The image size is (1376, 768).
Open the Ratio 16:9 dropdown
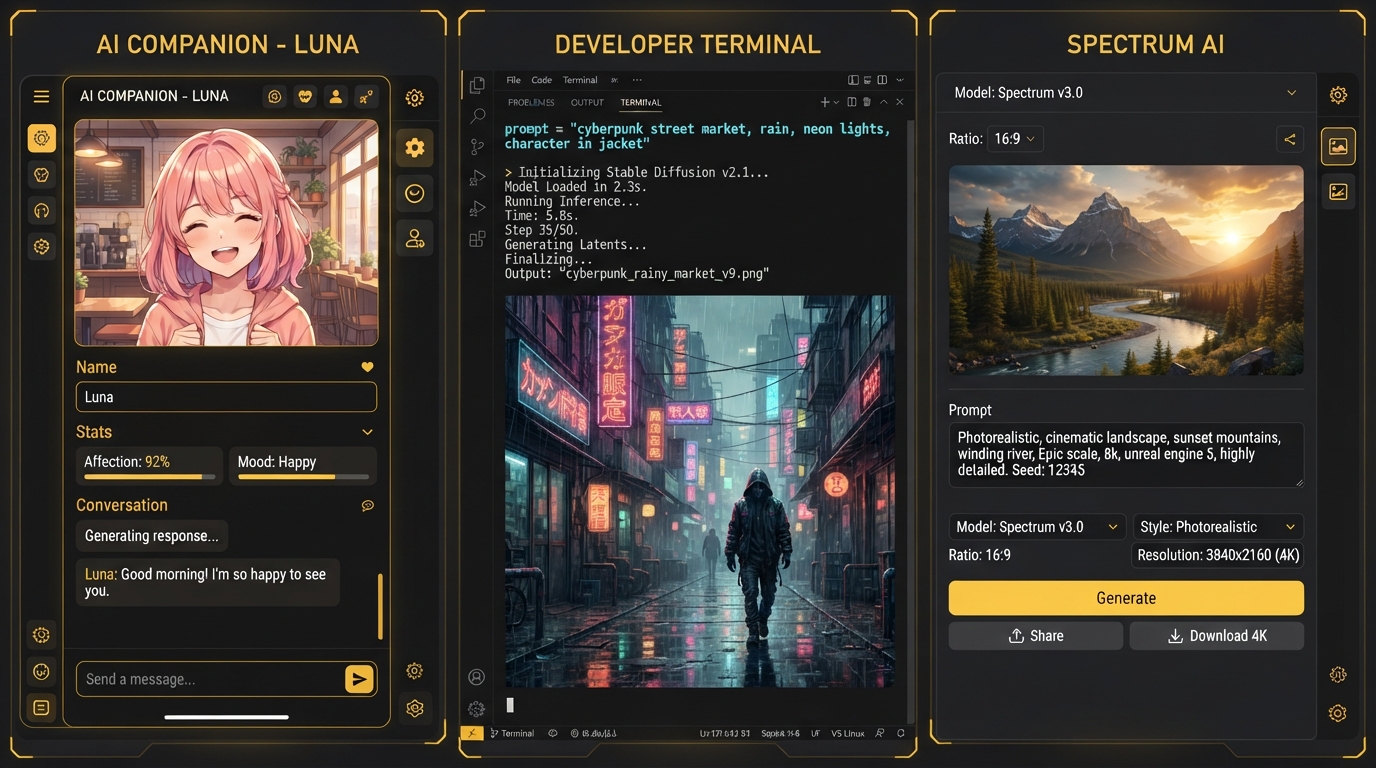[x=1015, y=139]
